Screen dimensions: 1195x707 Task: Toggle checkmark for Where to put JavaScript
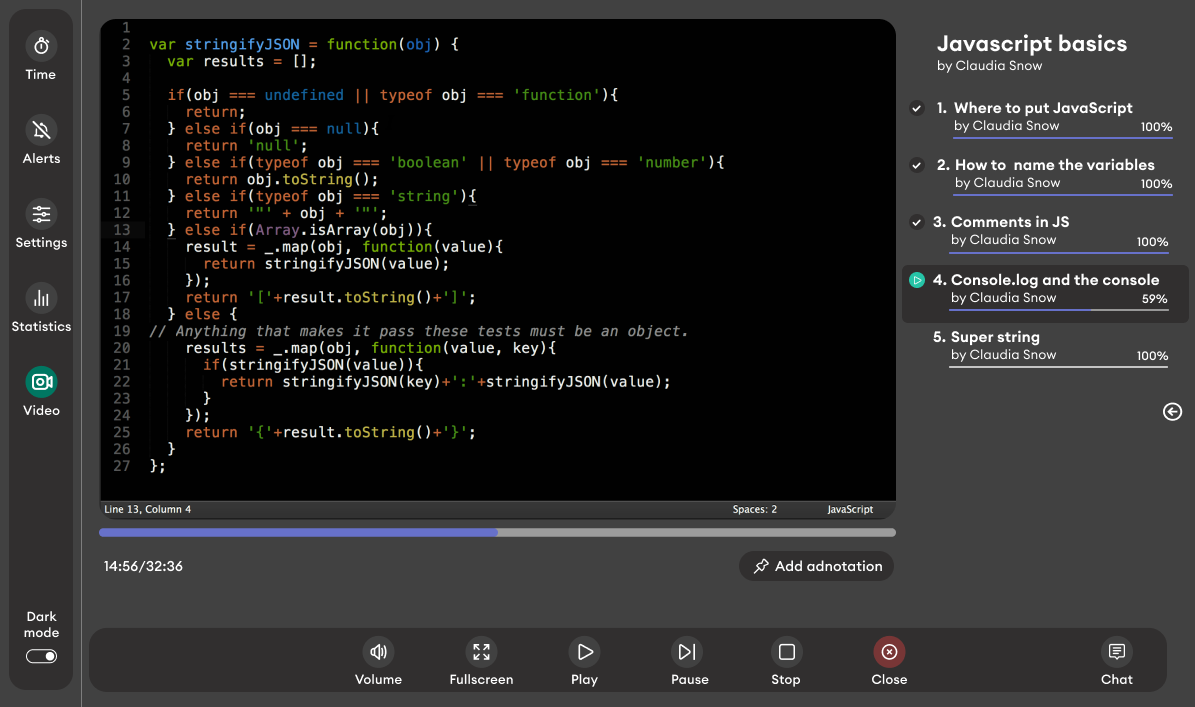pos(917,108)
